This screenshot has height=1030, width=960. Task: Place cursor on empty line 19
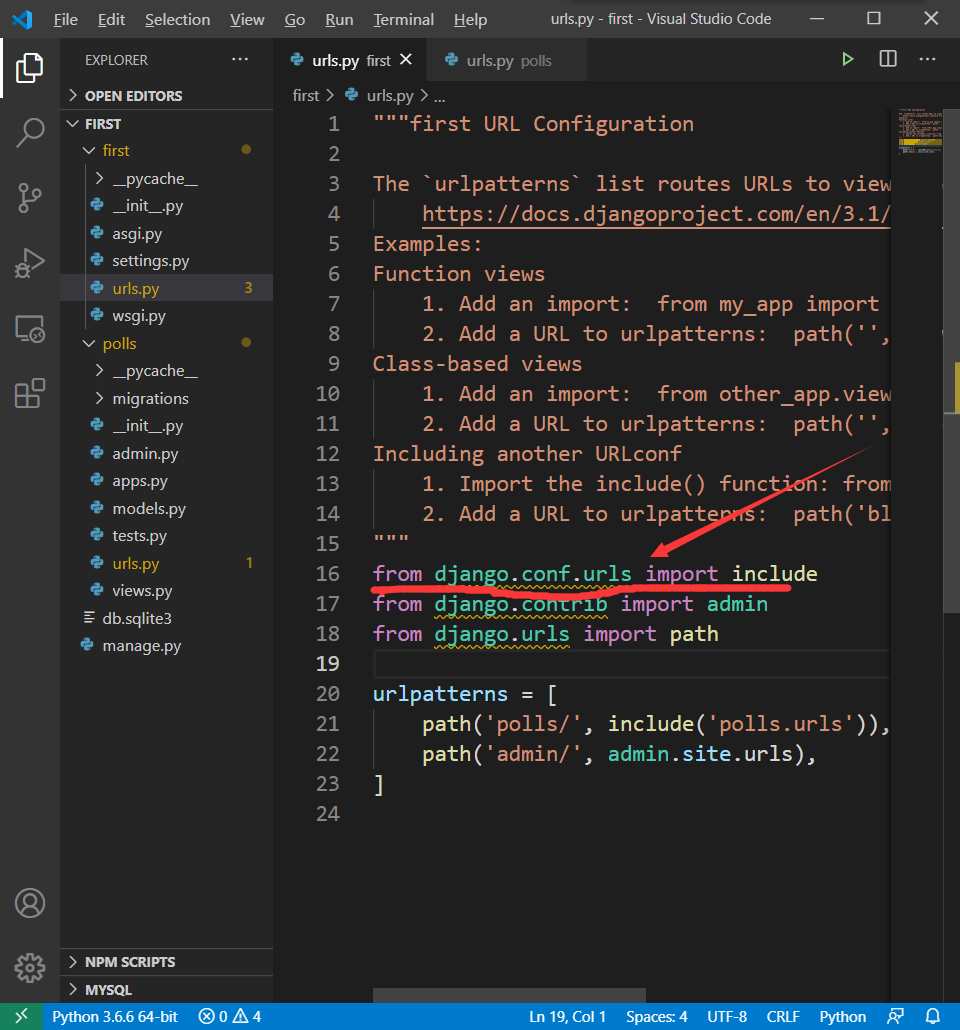(x=631, y=663)
